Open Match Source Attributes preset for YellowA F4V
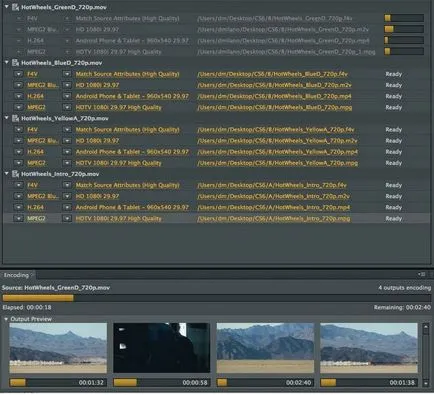The width and height of the screenshot is (434, 395). (128, 130)
